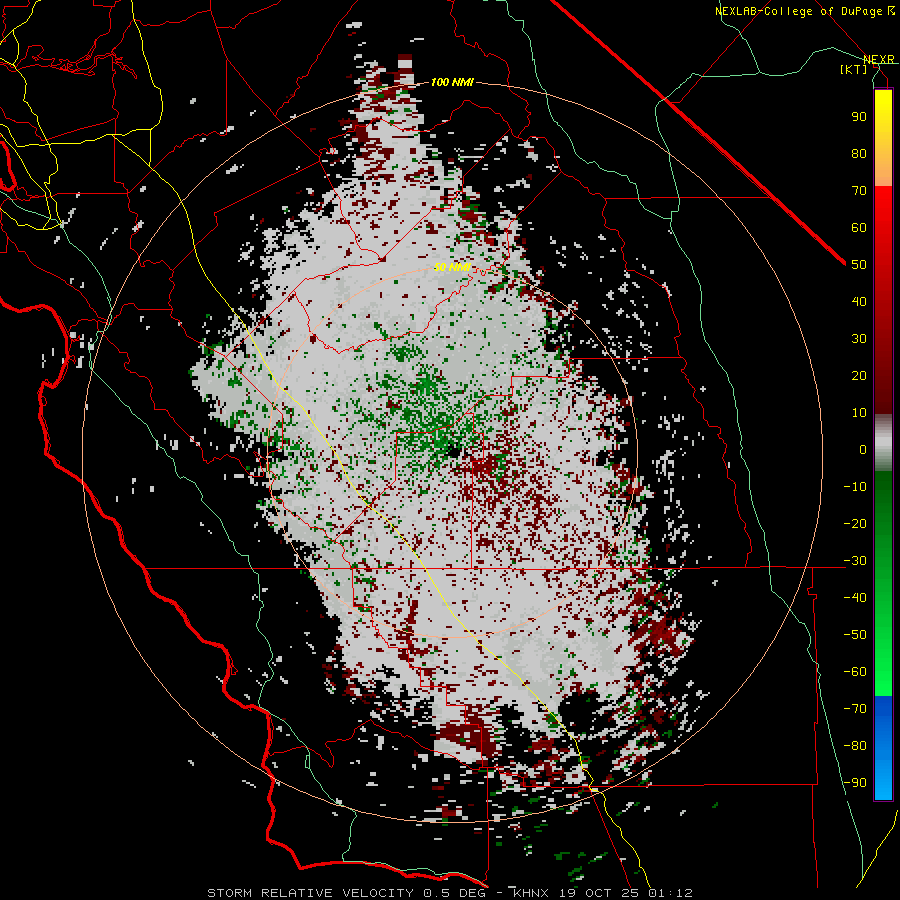Click the -10 value on velocity scale
Image resolution: width=900 pixels, height=900 pixels.
click(855, 487)
